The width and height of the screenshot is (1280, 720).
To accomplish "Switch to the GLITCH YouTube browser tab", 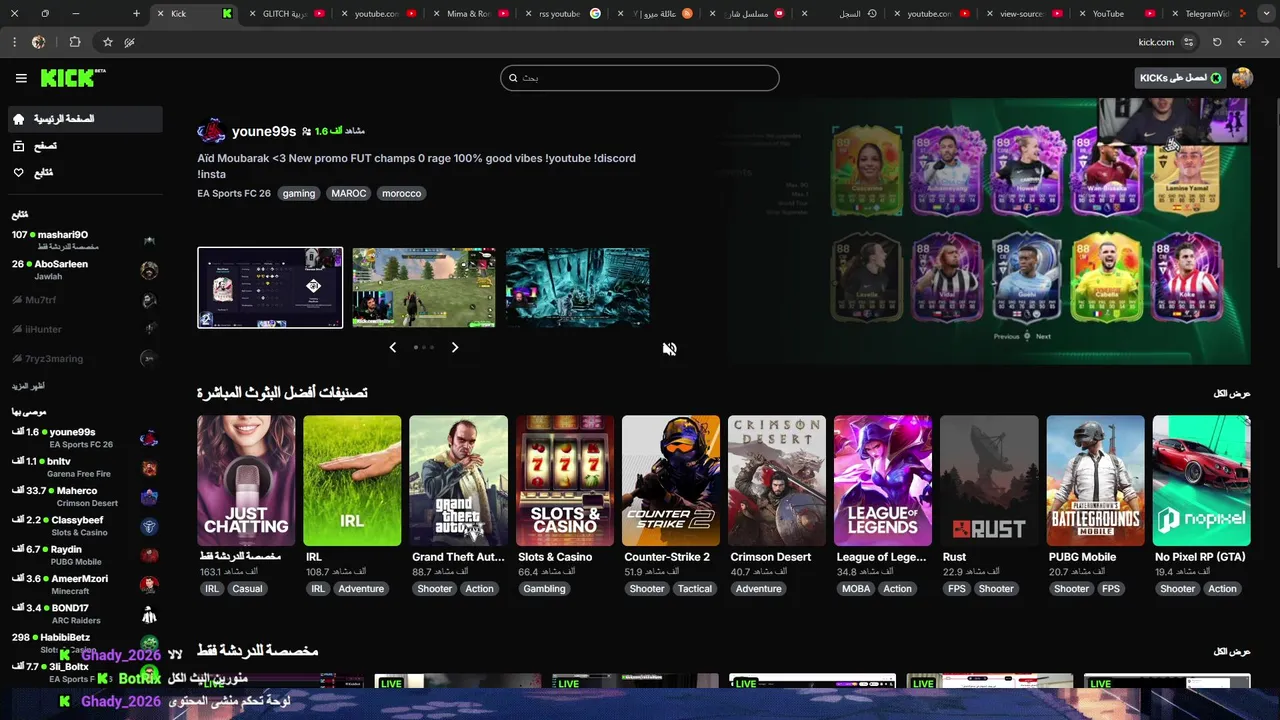I will point(285,14).
